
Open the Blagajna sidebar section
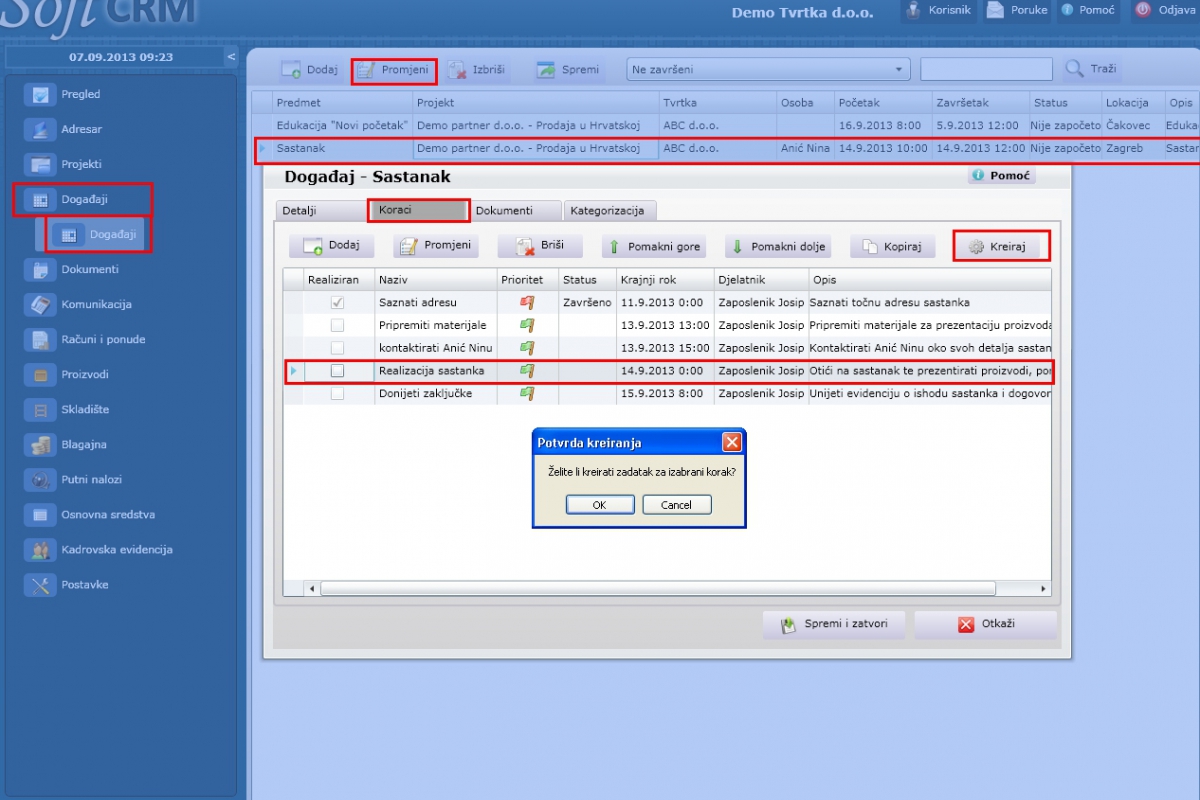80,444
